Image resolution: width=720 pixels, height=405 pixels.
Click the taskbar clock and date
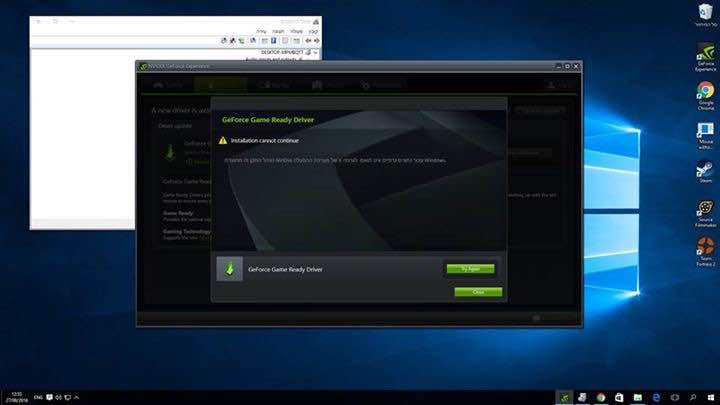pos(16,397)
